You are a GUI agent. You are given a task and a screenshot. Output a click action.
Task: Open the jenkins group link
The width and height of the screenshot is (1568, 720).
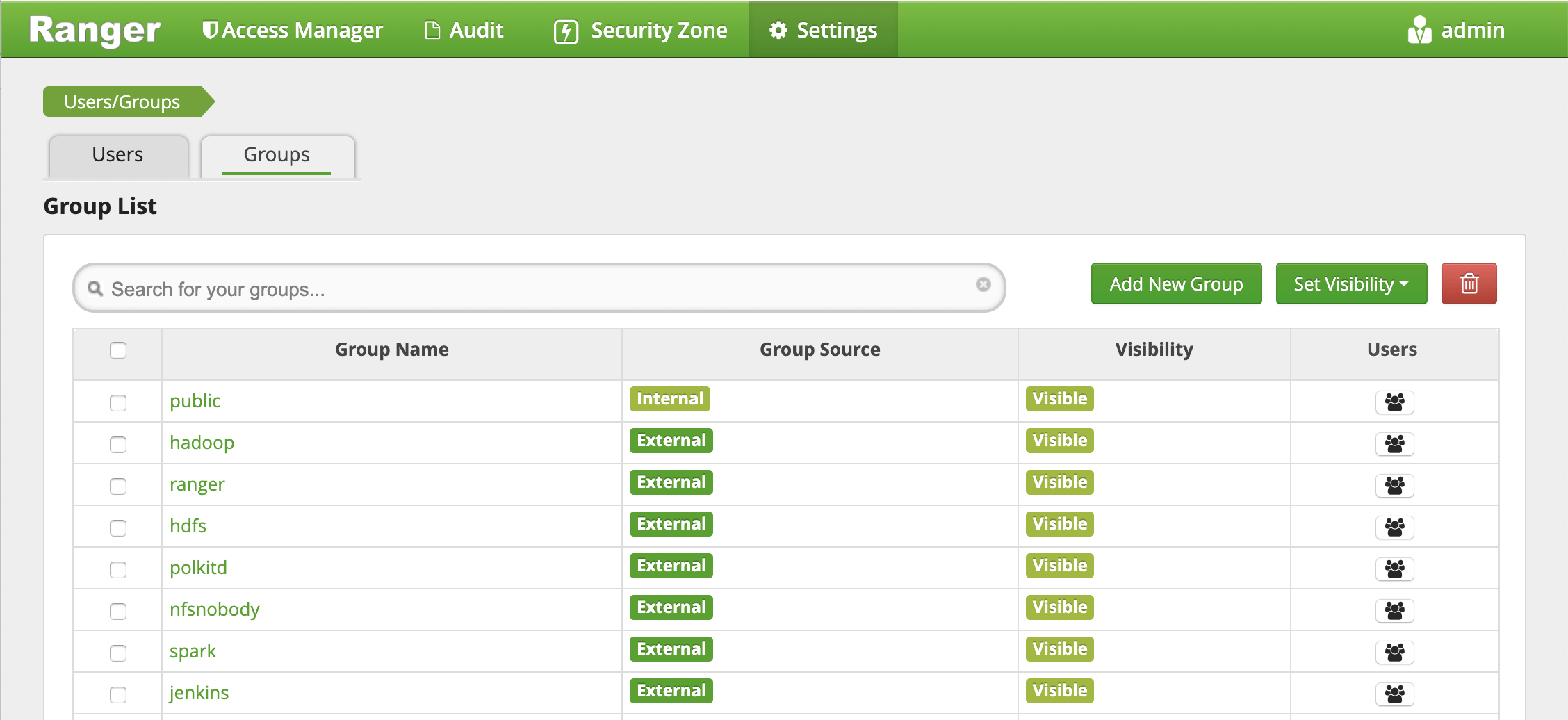pos(199,692)
